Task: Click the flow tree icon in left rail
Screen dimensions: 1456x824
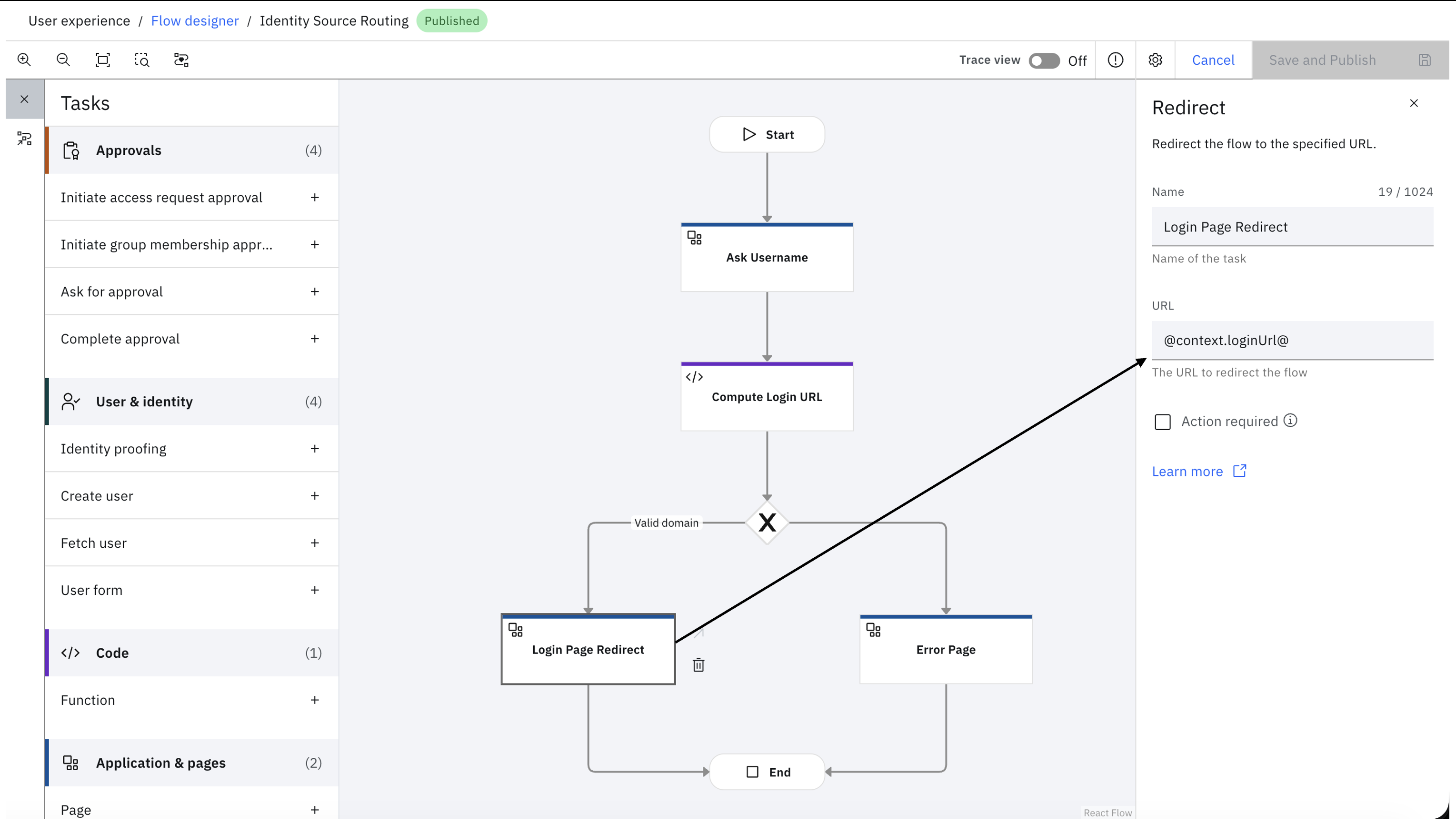Action: pyautogui.click(x=24, y=139)
